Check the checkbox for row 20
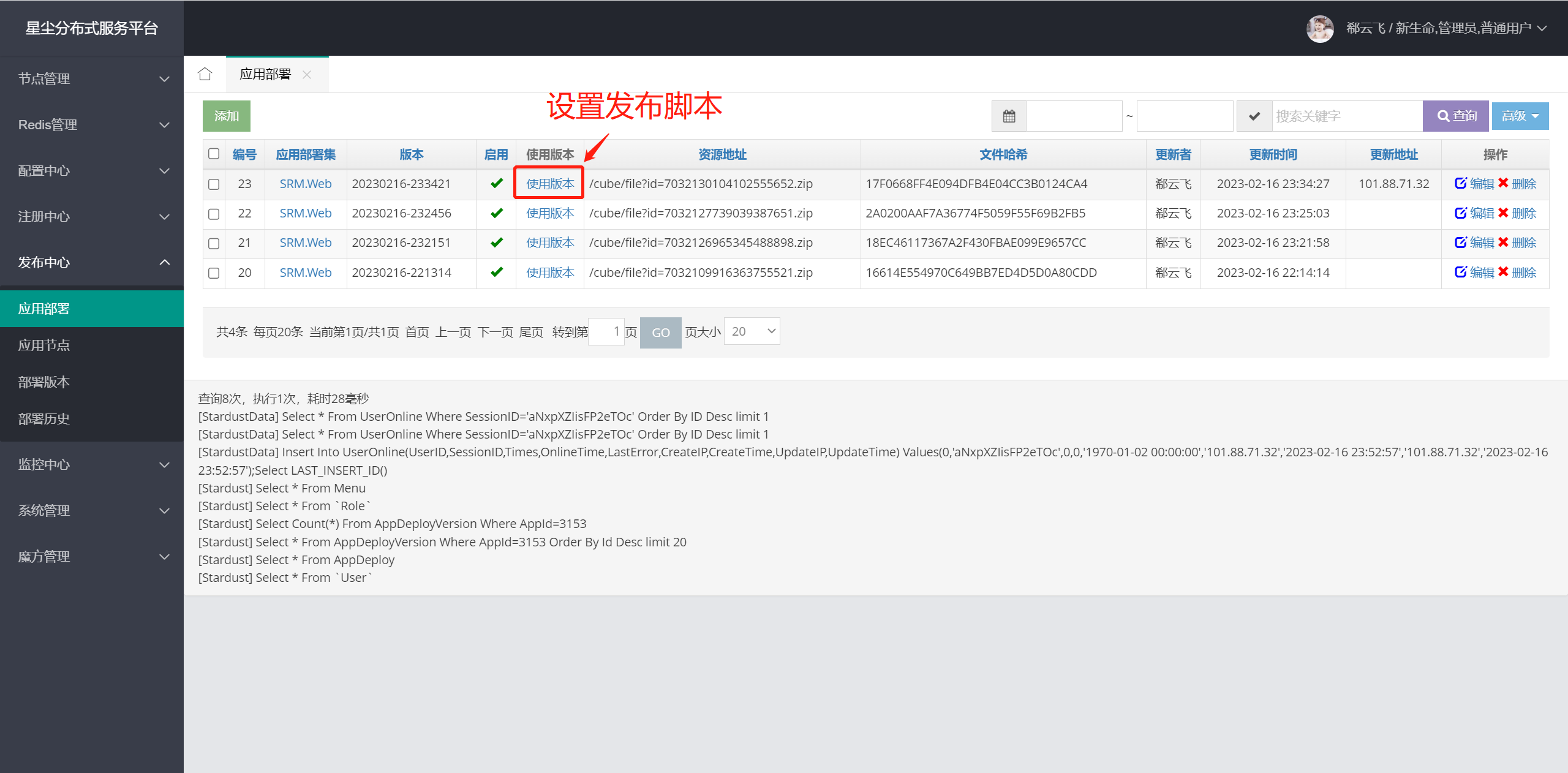Viewport: 1568px width, 773px height. 214,273
